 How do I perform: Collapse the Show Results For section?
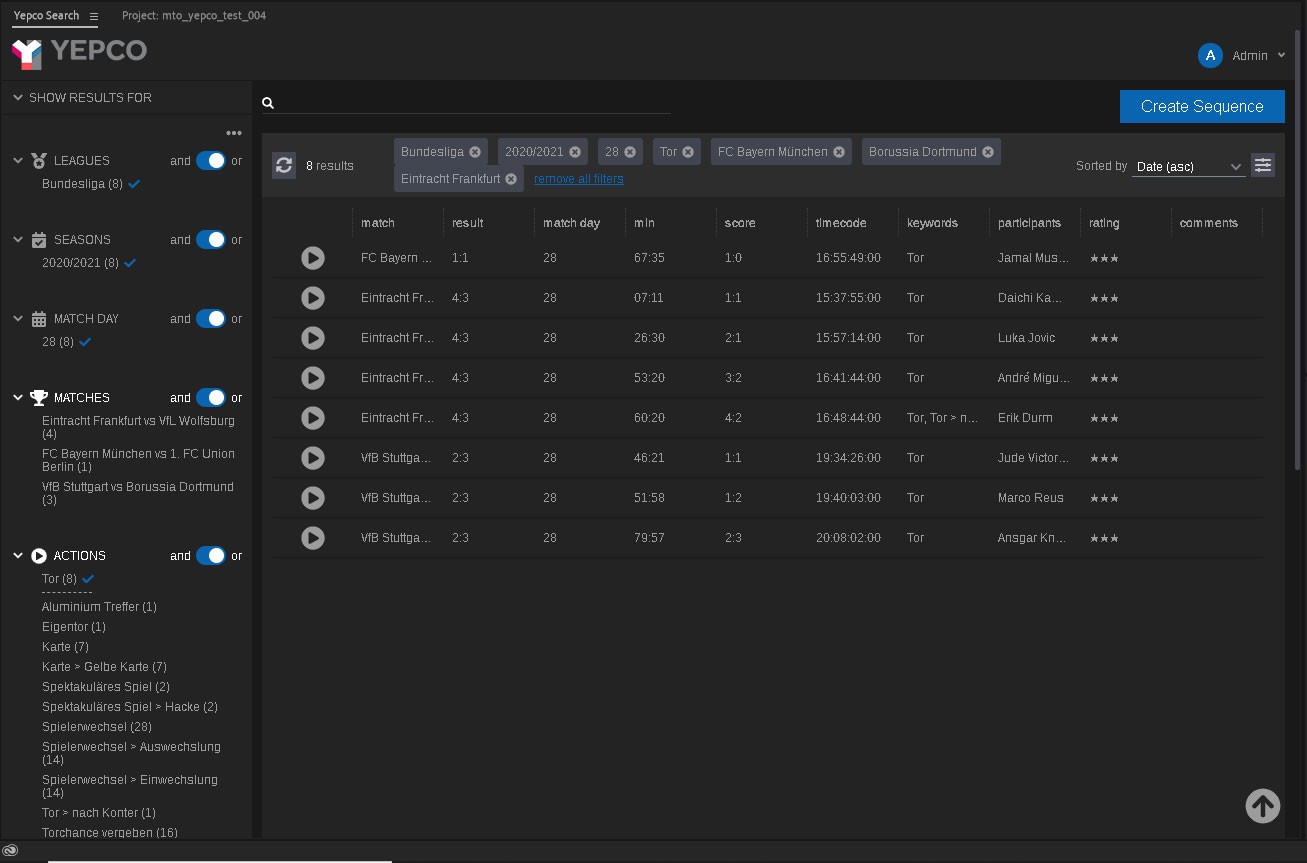[18, 97]
